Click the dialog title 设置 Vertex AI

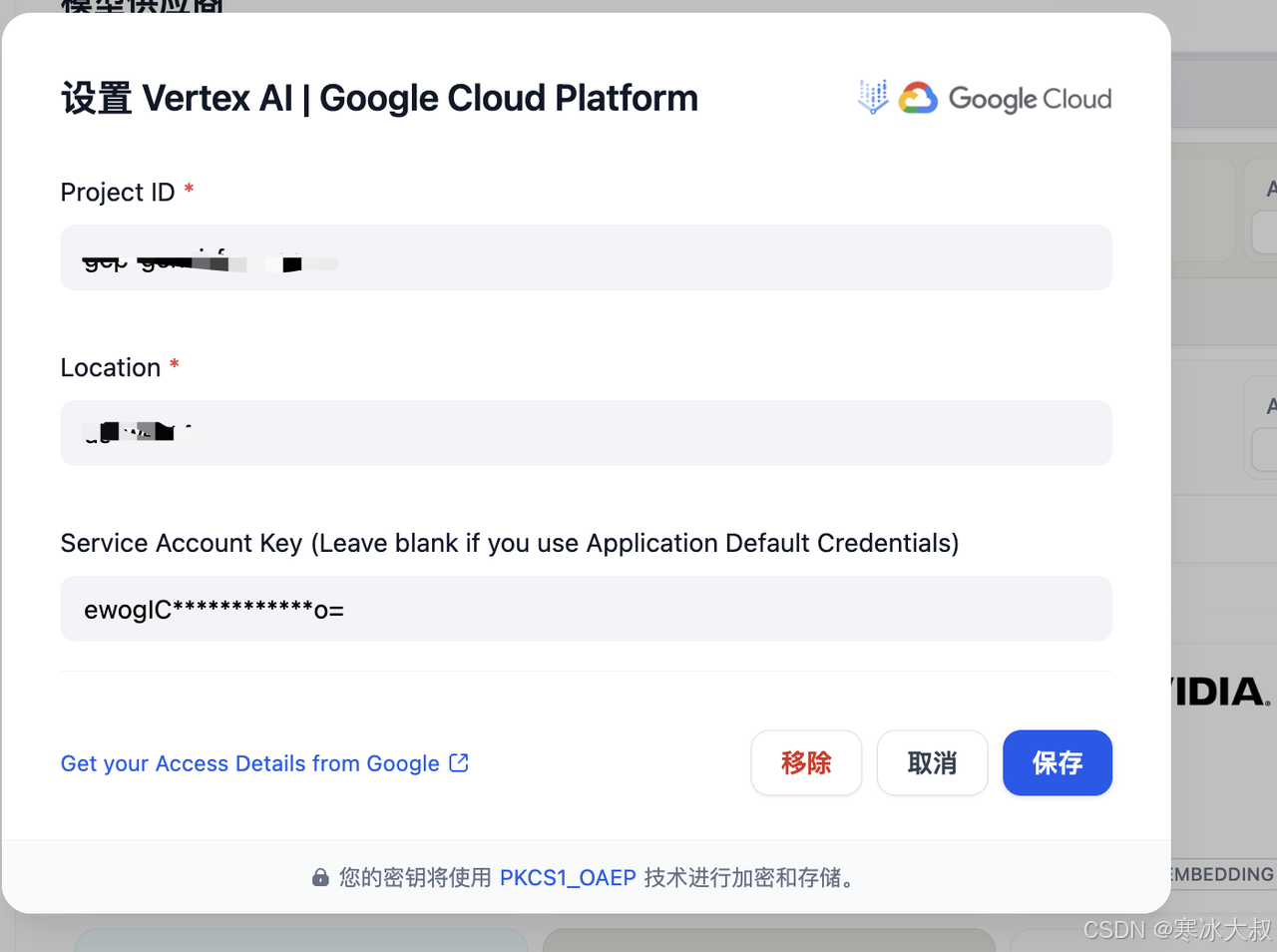coord(379,98)
